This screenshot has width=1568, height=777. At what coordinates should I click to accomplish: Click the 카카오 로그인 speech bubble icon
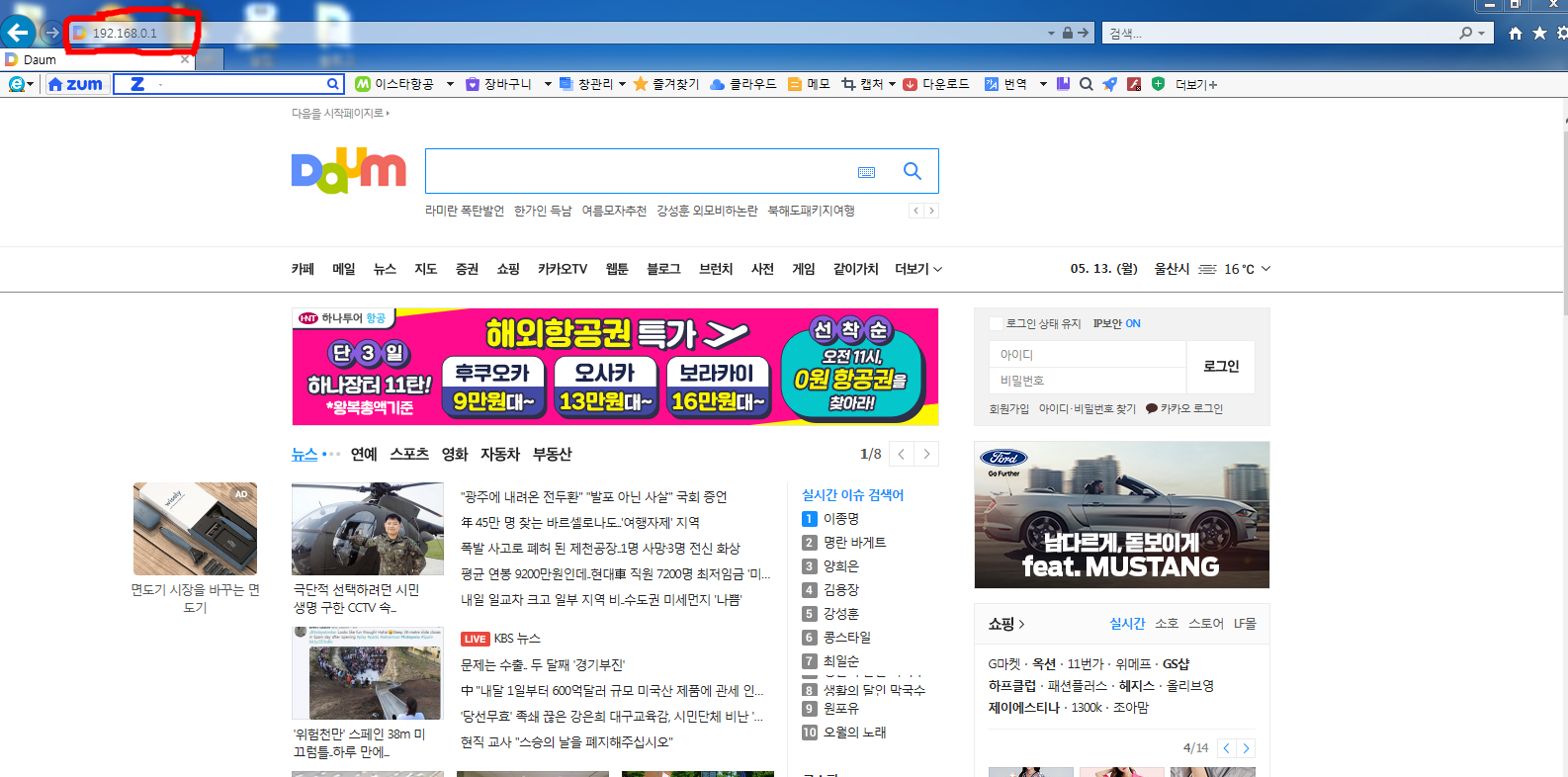click(1151, 408)
